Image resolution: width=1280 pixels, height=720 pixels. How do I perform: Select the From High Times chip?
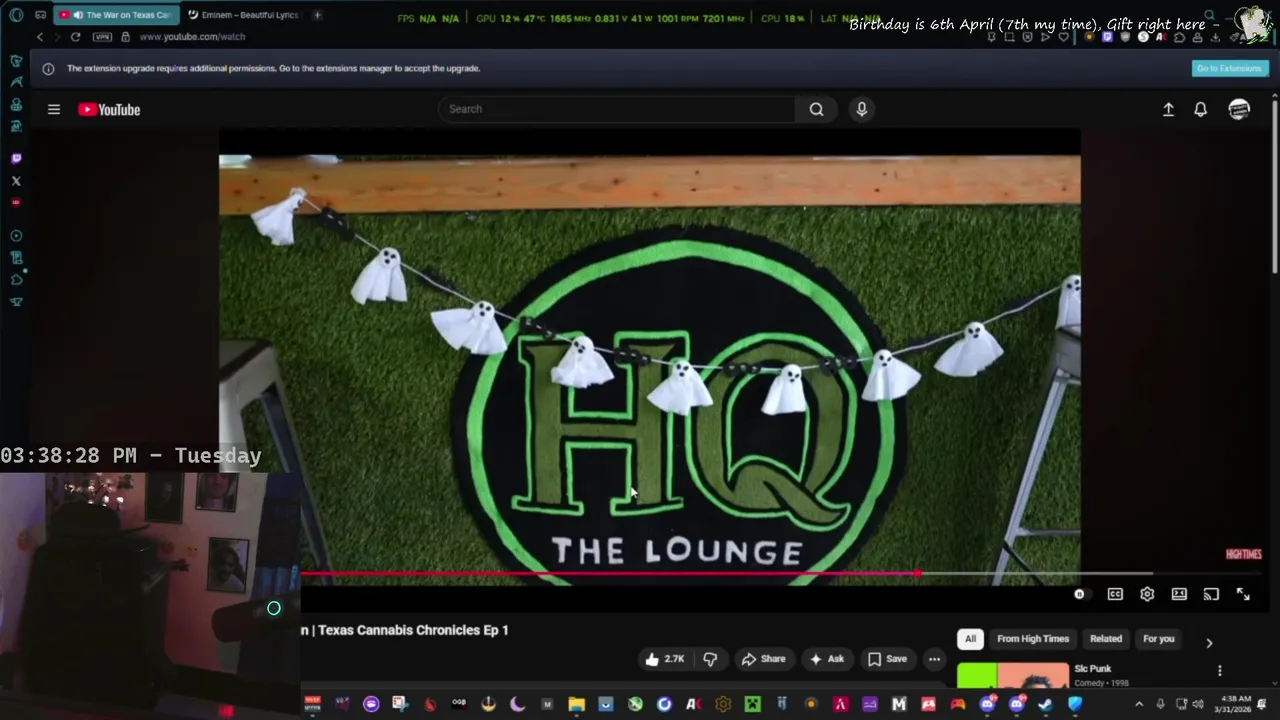[1033, 639]
